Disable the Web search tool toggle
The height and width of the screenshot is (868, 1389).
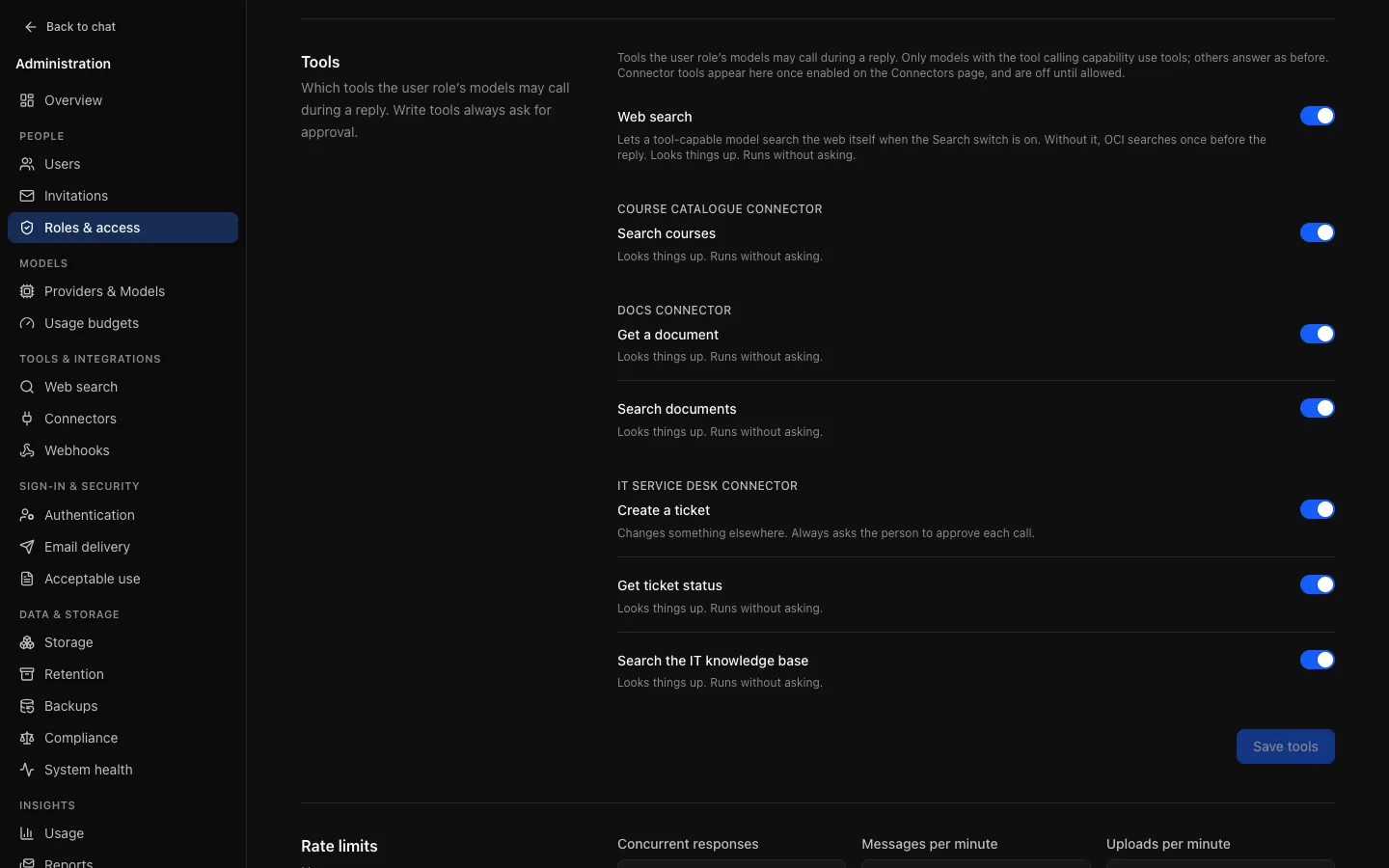1317,116
